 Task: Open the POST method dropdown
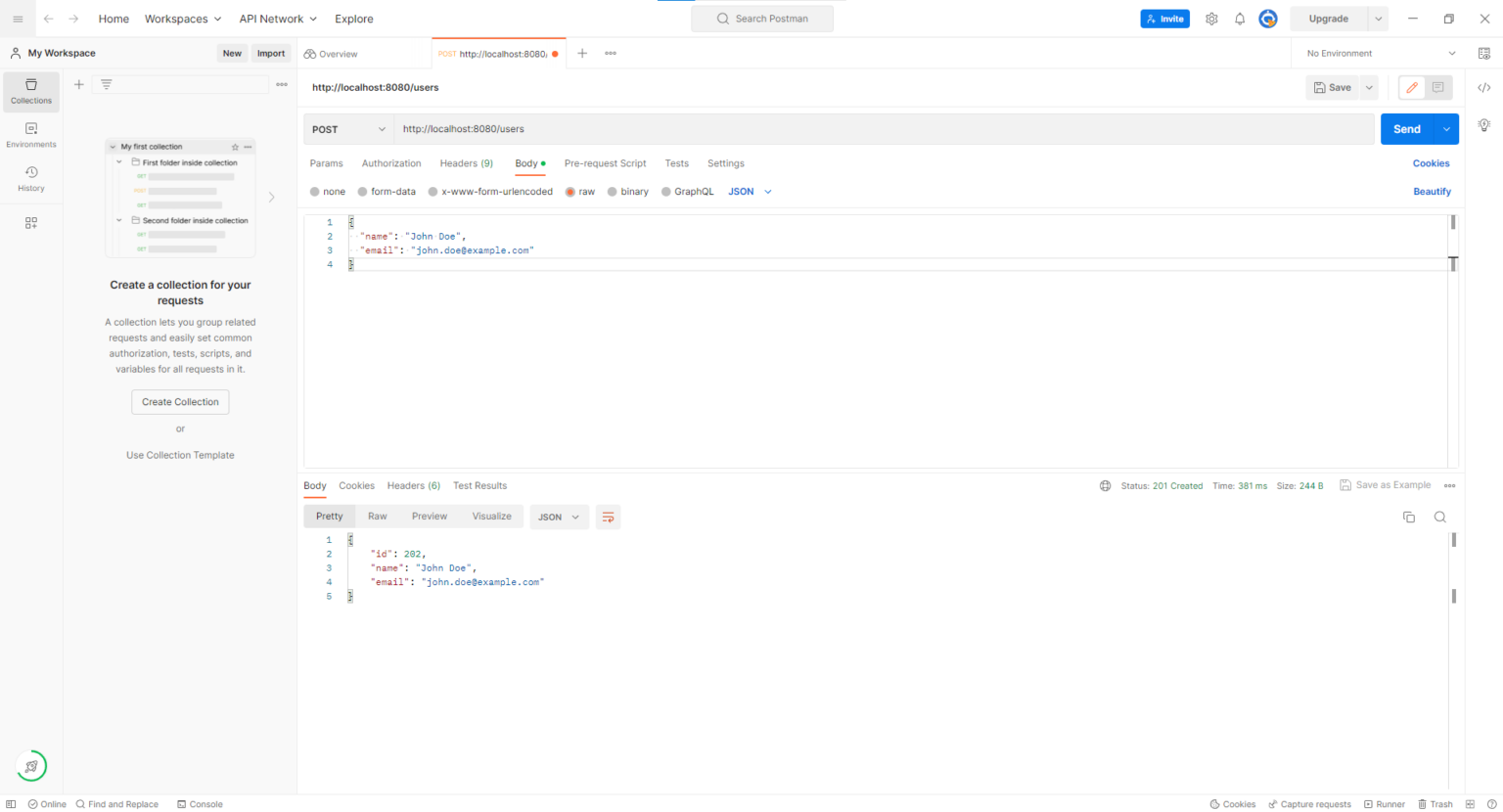click(x=347, y=128)
